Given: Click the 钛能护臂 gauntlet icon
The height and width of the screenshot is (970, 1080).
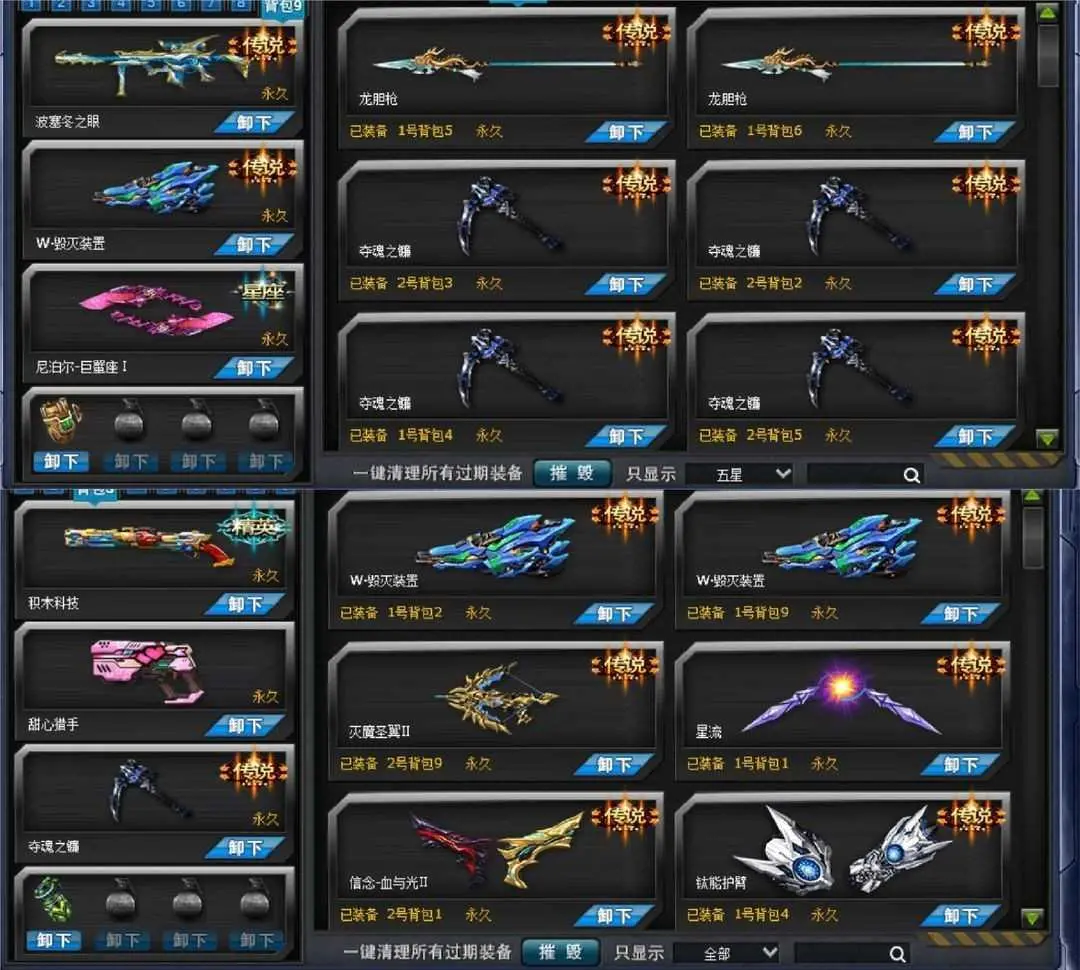Looking at the screenshot, I should (x=840, y=852).
